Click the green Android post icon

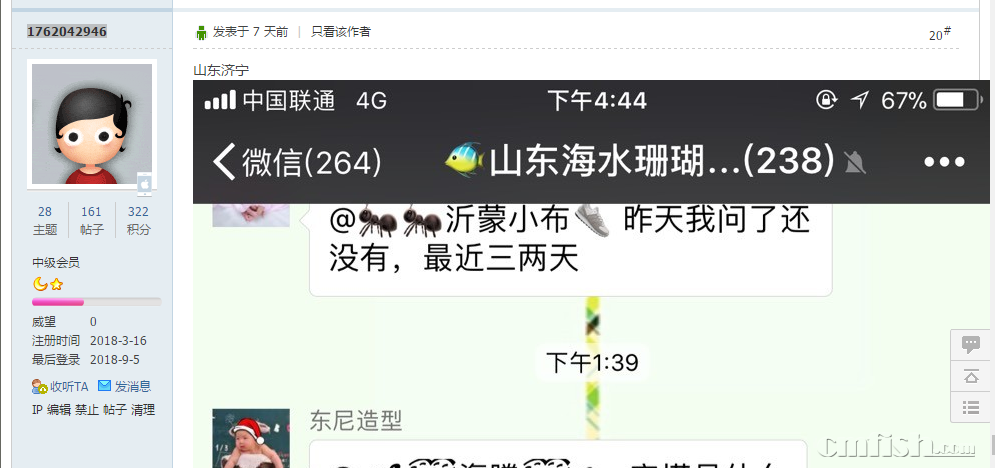[x=201, y=32]
